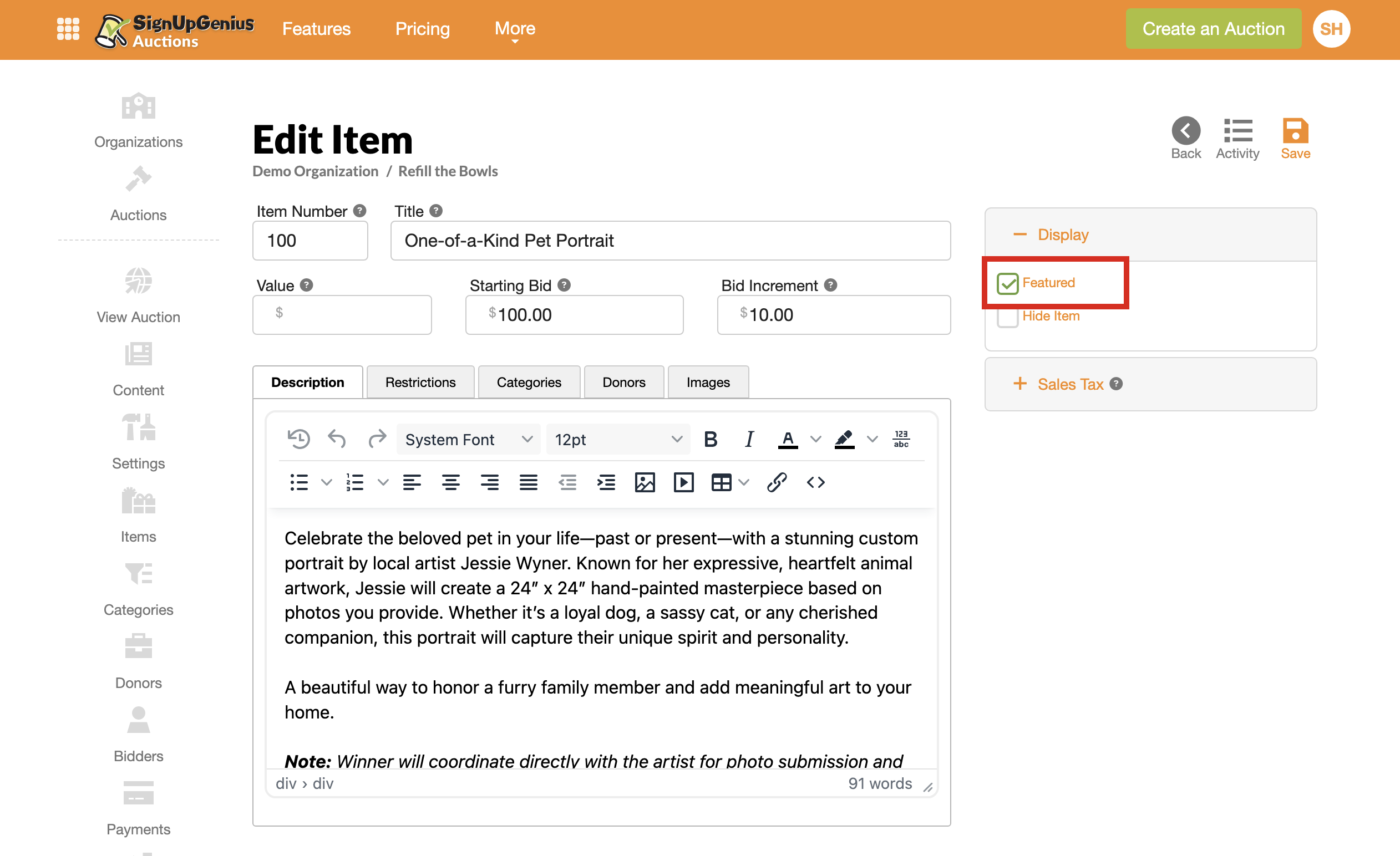Open the System Font dropdown
Screen dimensions: 1400x856
[x=468, y=439]
